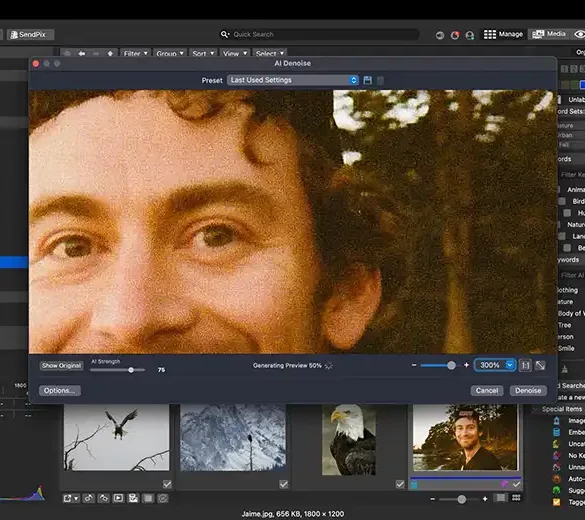Click the minus icon left of the preview zoom slider

tap(414, 365)
